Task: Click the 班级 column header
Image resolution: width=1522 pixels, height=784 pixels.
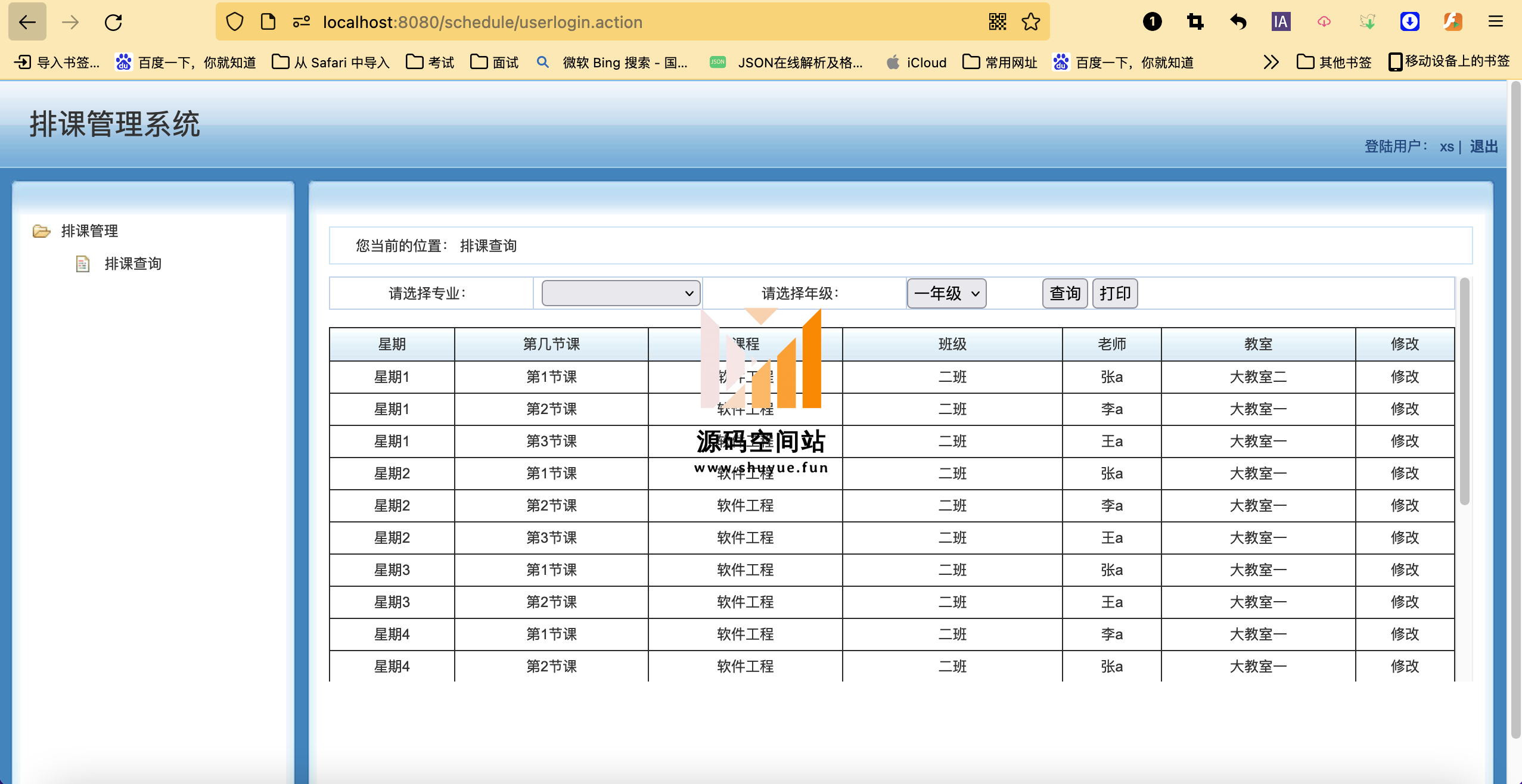Action: click(x=952, y=344)
